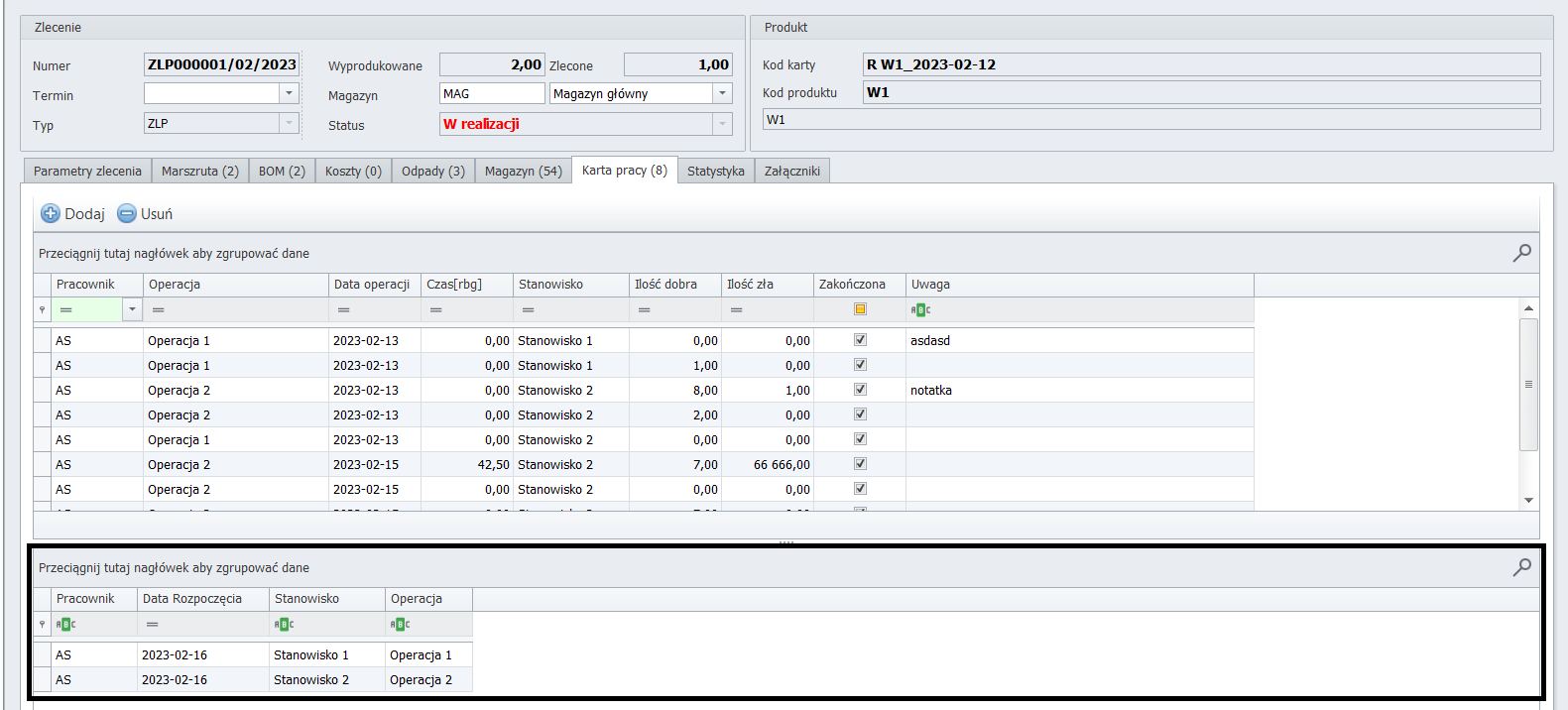The width and height of the screenshot is (1568, 710).
Task: Open search magnifier in lower grid
Action: (x=1521, y=567)
